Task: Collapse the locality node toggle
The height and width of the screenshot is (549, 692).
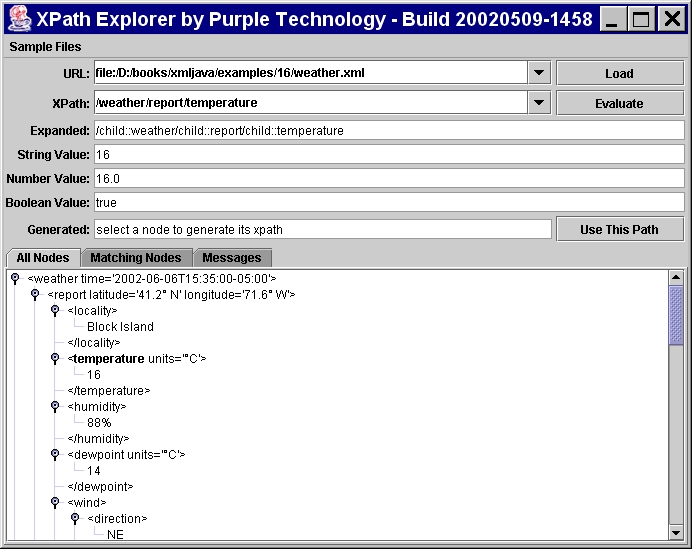Action: tap(55, 311)
